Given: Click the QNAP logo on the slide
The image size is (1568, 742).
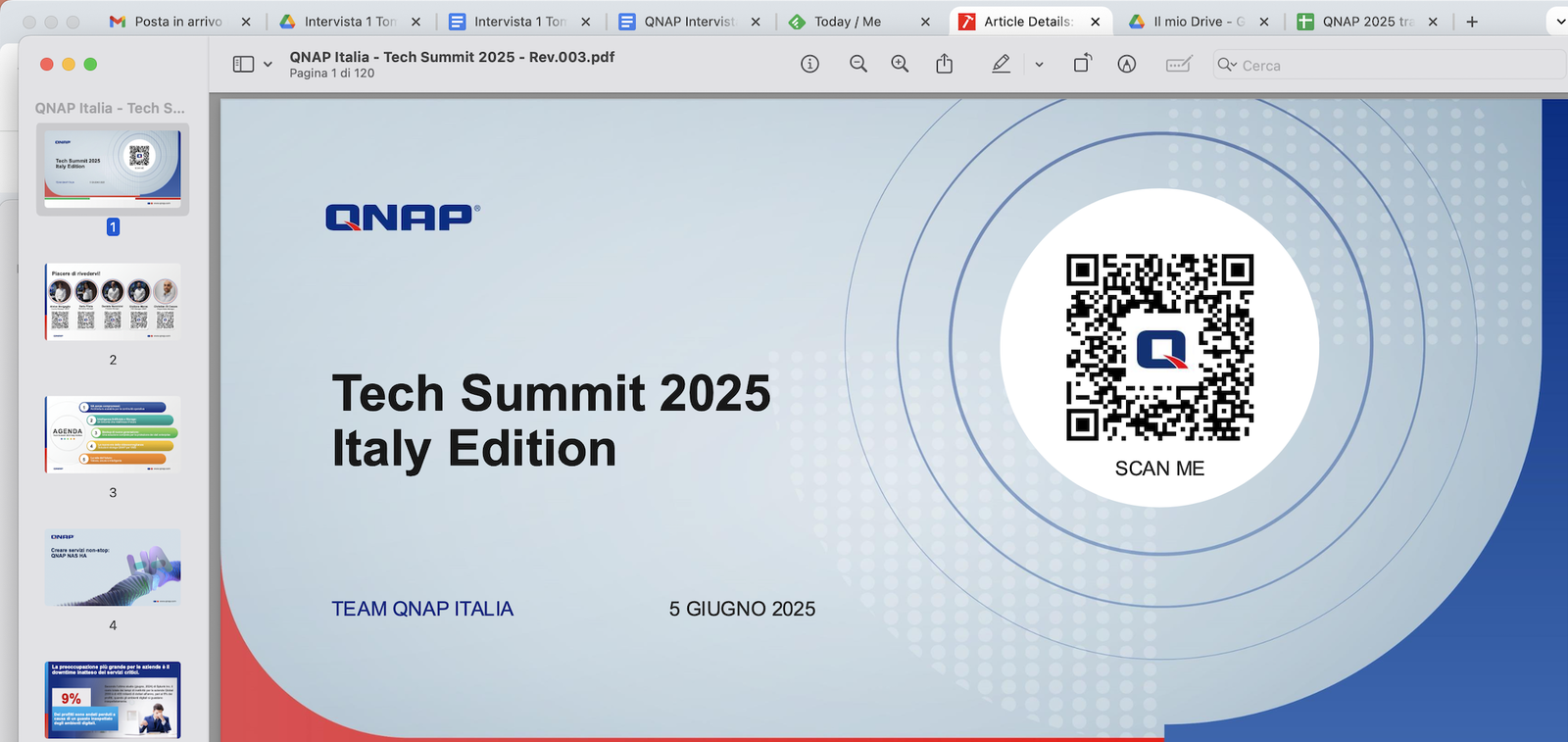Looking at the screenshot, I should click(403, 217).
